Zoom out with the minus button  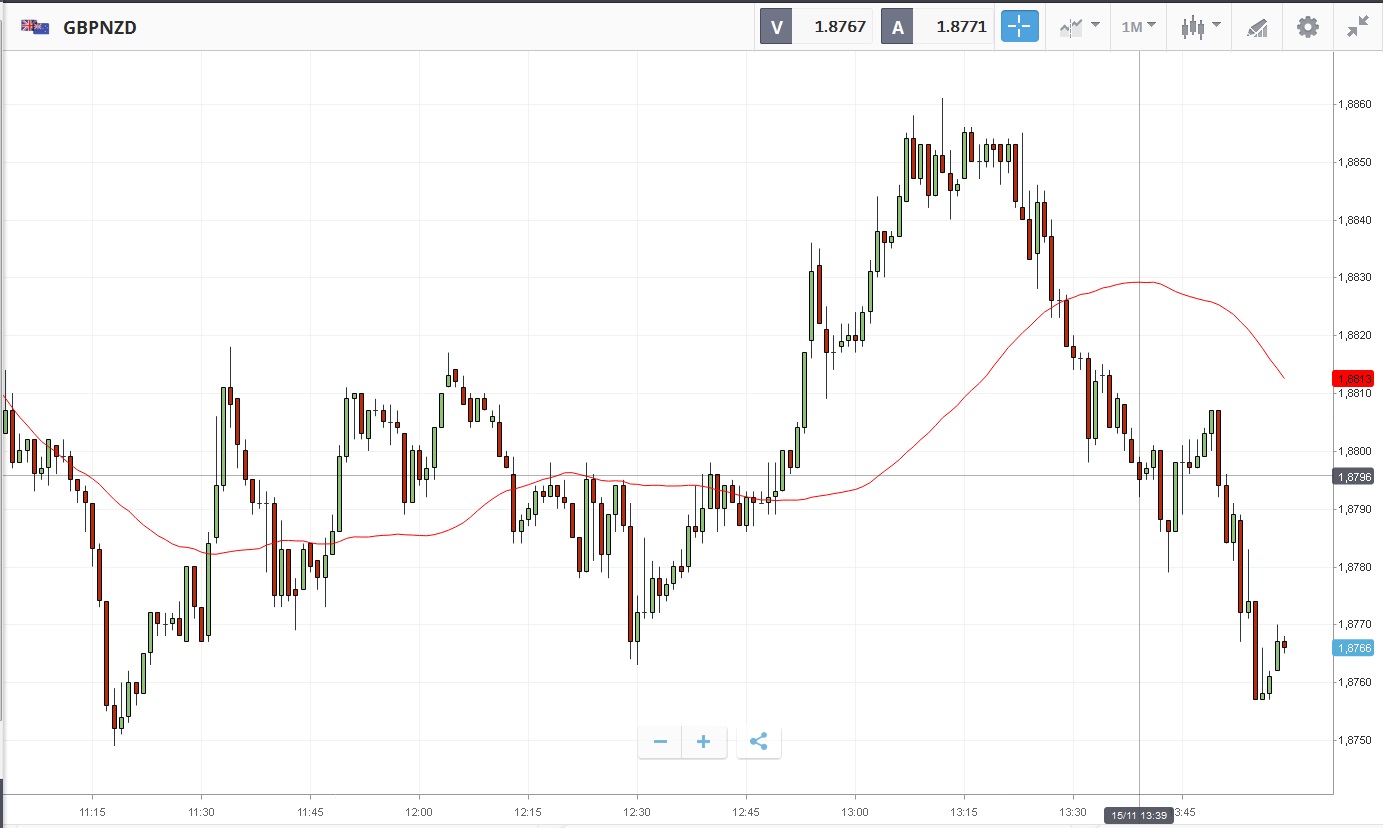coord(660,742)
